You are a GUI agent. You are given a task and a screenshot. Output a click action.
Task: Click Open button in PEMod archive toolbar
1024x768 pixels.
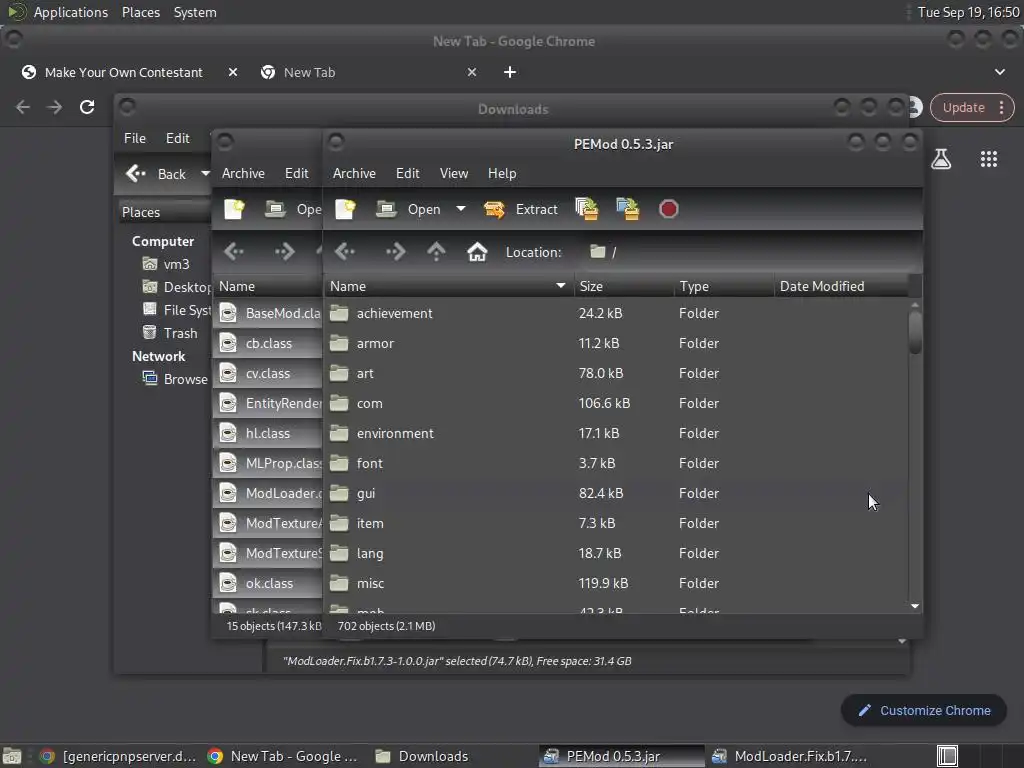[x=409, y=209]
